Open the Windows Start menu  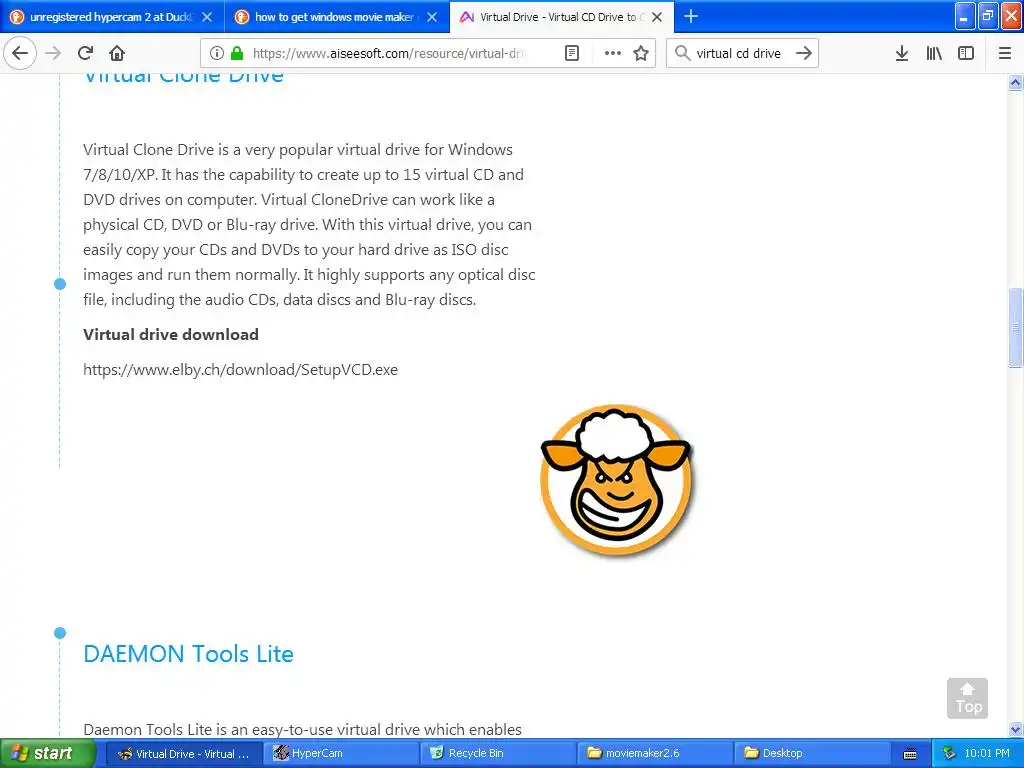click(46, 754)
